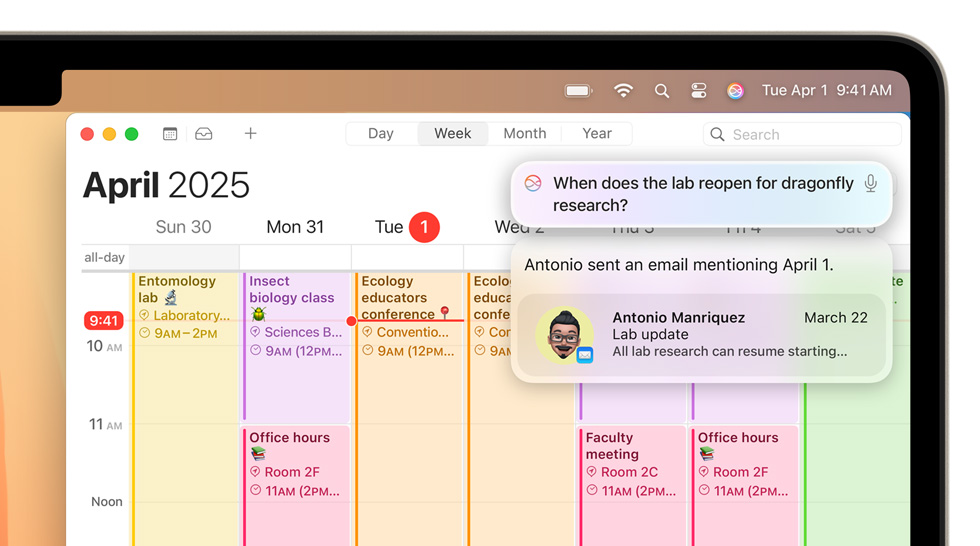
Task: Click the calendars list icon in toolbar
Action: tap(170, 134)
